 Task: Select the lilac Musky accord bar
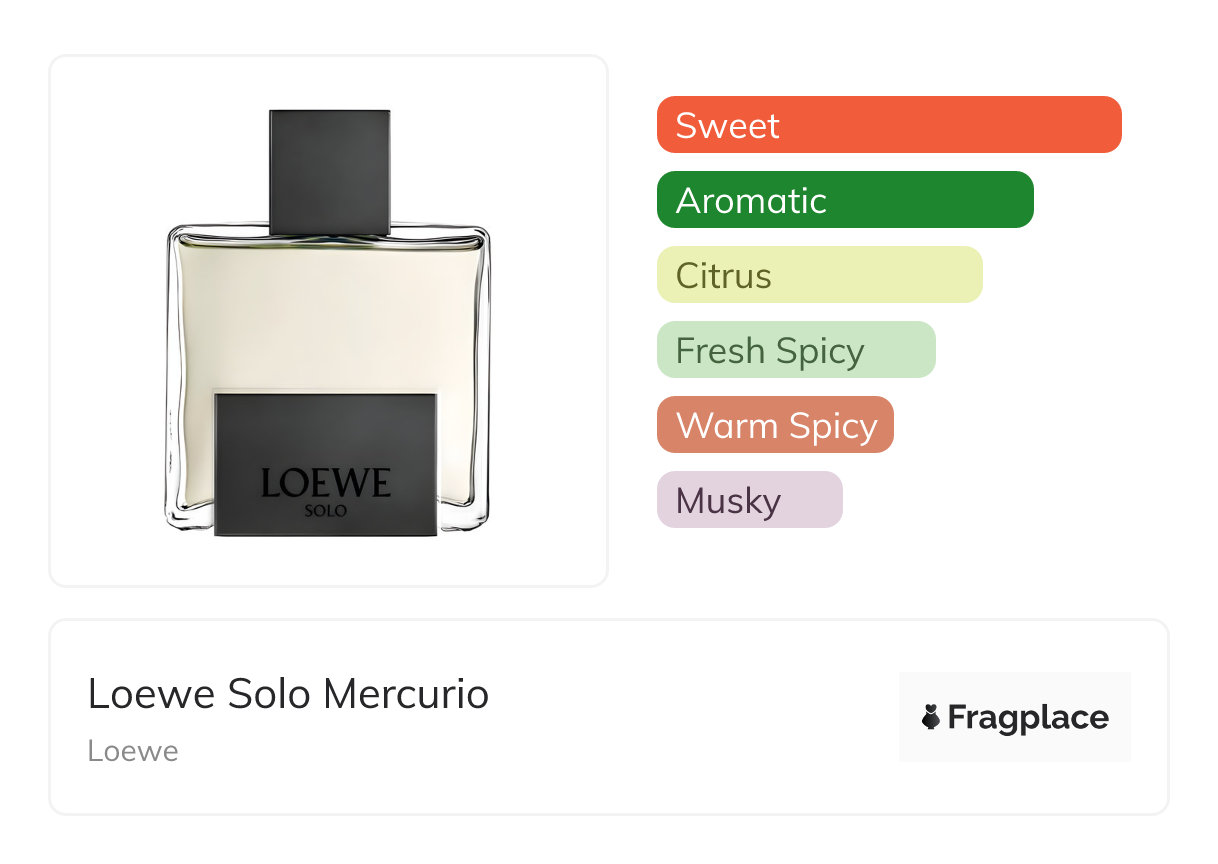tap(750, 500)
